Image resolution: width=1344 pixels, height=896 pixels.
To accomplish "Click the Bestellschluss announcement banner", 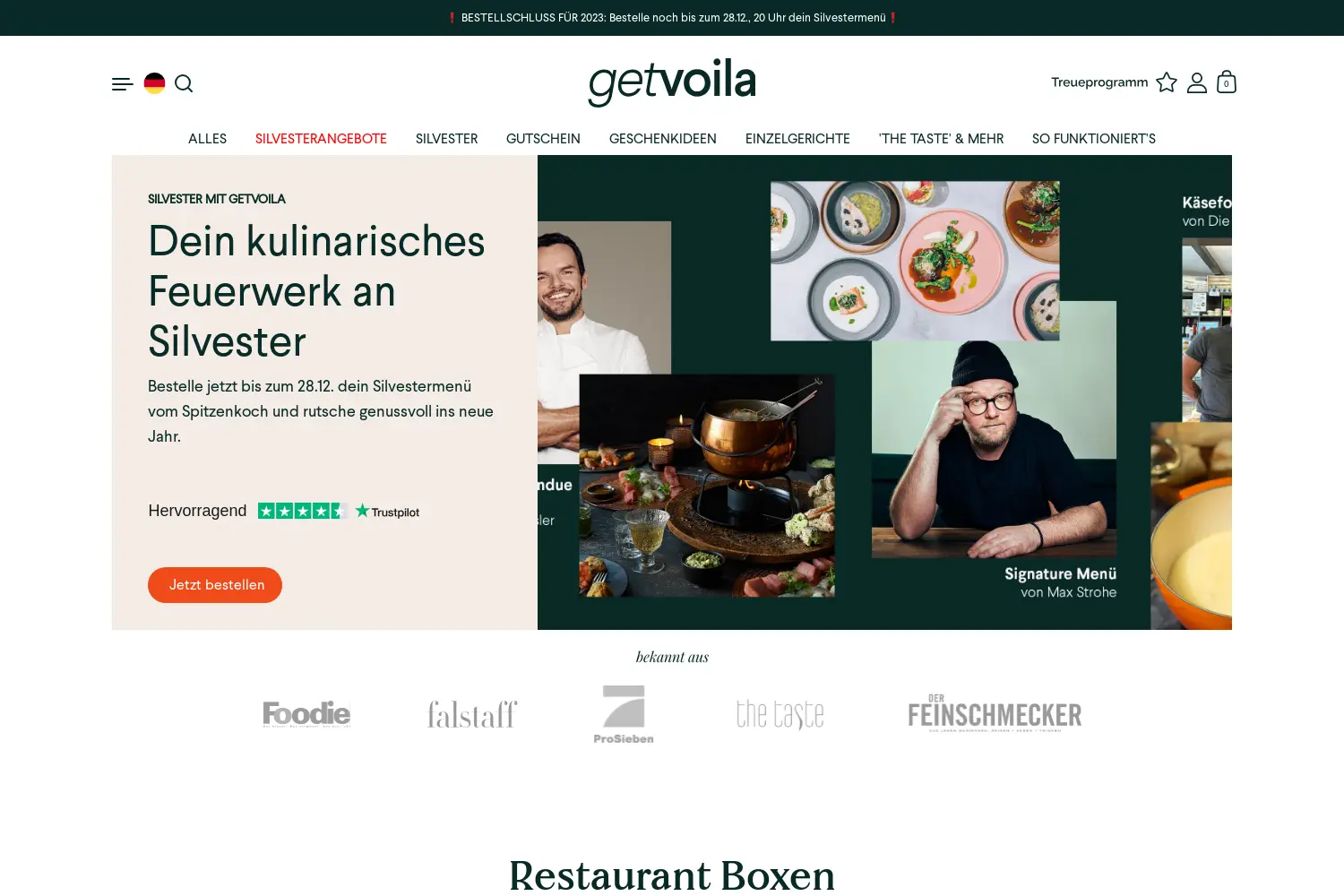I will [x=672, y=18].
